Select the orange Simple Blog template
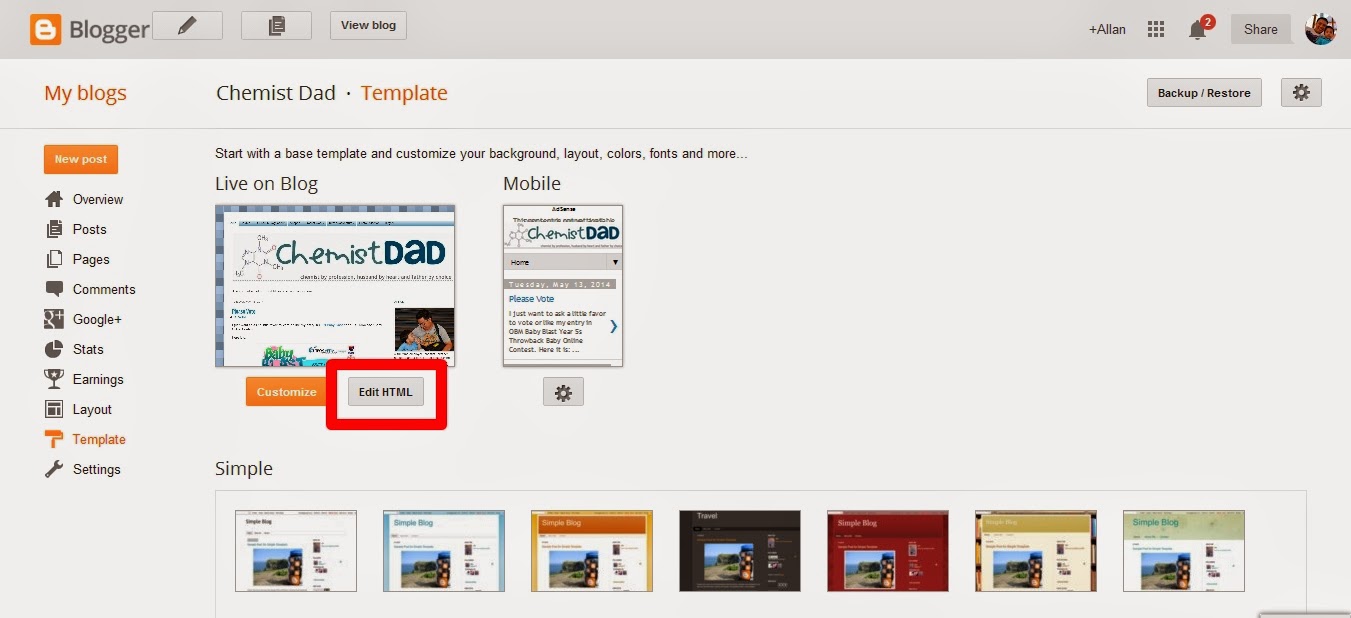The width and height of the screenshot is (1351, 618). tap(592, 551)
